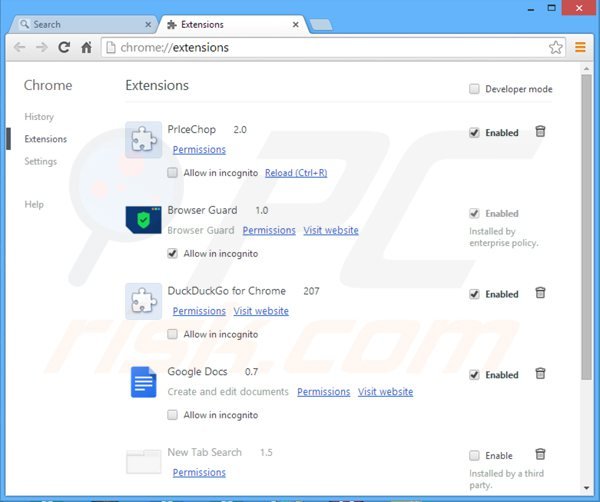Click the DuckDuckGo for Chrome title

(227, 291)
